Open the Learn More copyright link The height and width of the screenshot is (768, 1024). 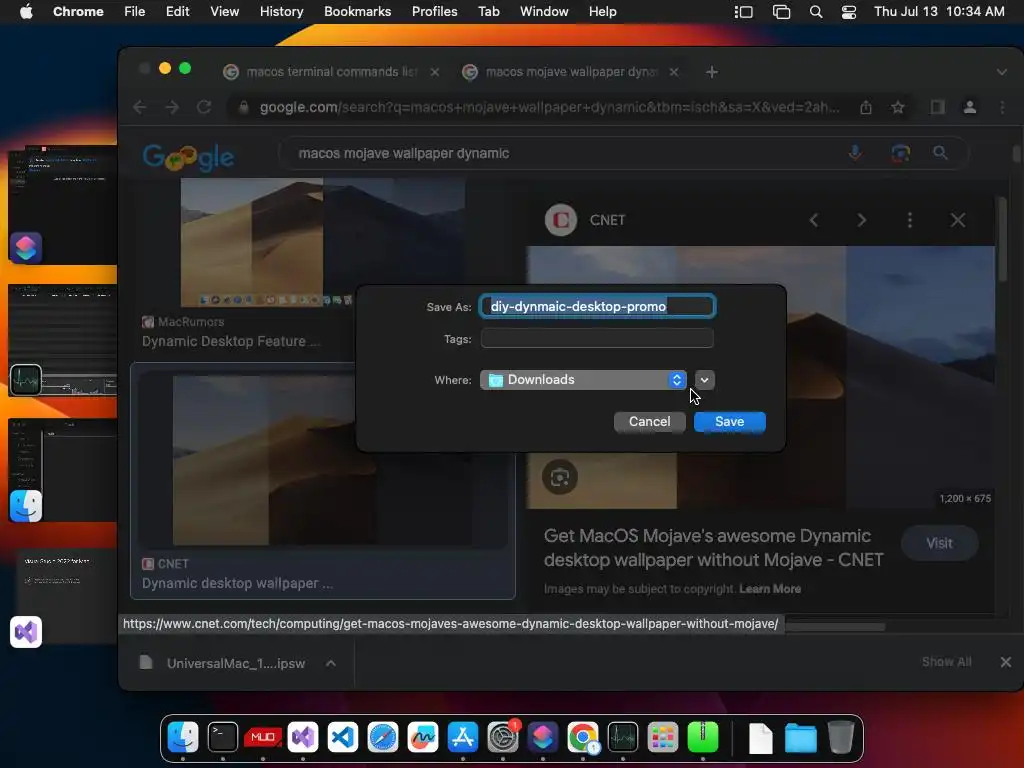click(770, 589)
